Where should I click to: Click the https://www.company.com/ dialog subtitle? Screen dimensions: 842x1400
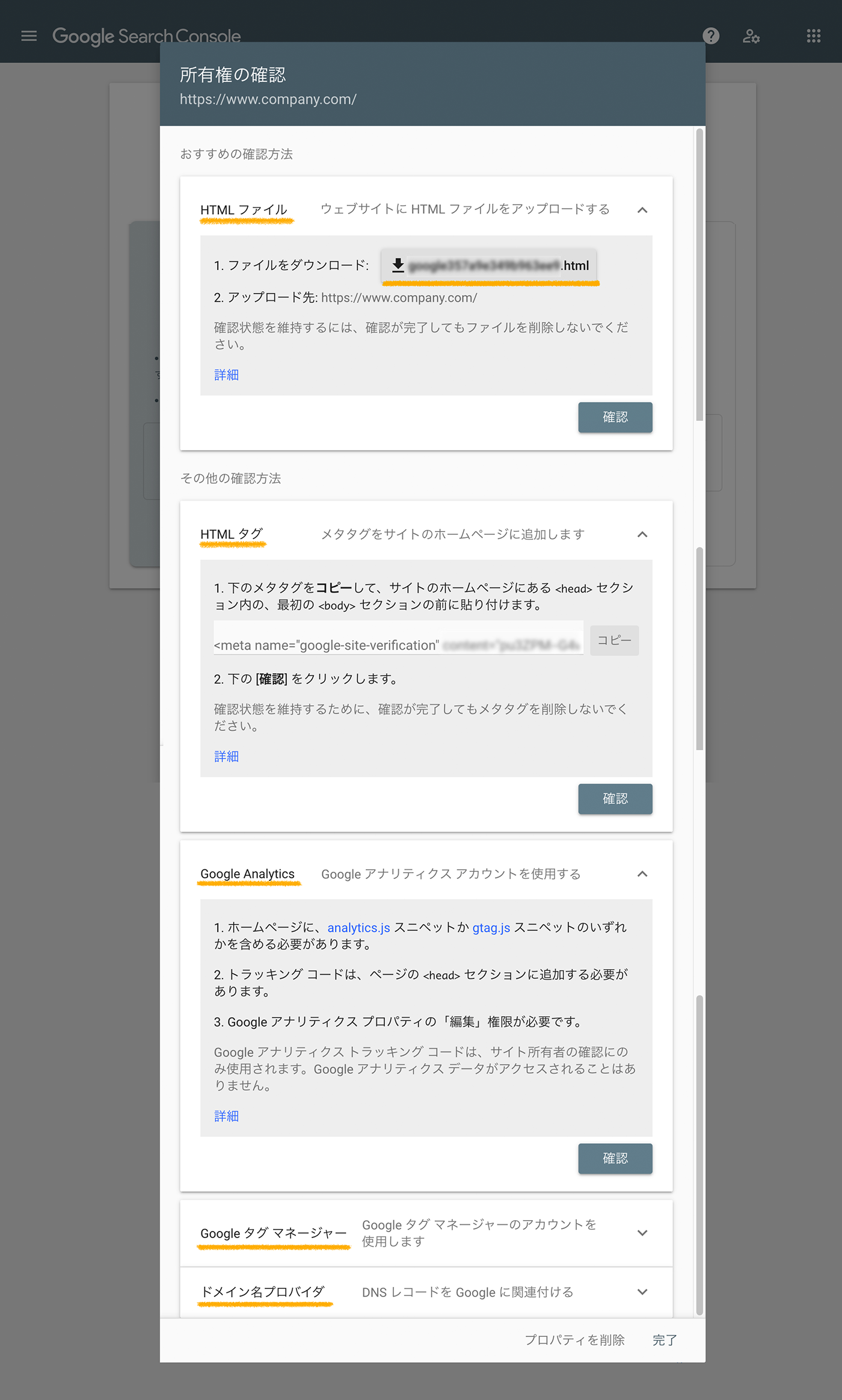(268, 99)
